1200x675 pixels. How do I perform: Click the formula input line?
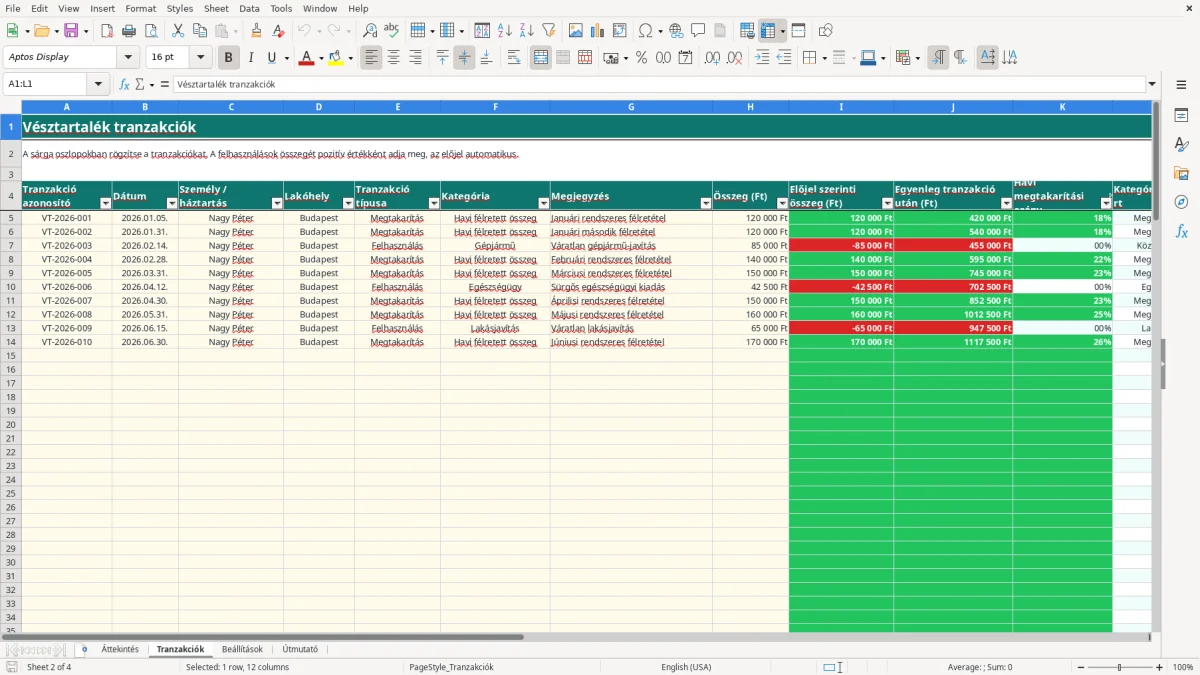pyautogui.click(x=658, y=85)
